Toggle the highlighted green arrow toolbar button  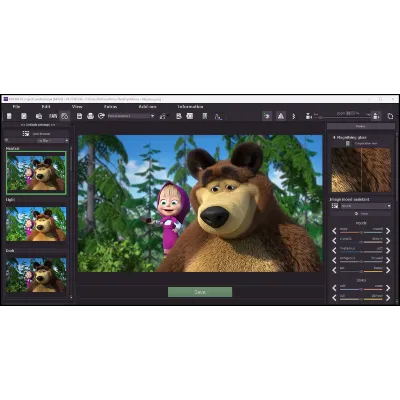267,116
